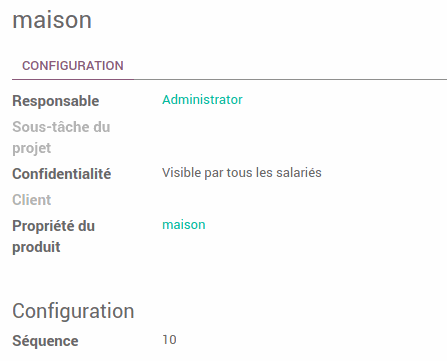The width and height of the screenshot is (447, 361).
Task: Open the Administrator responsible link
Action: tap(202, 100)
